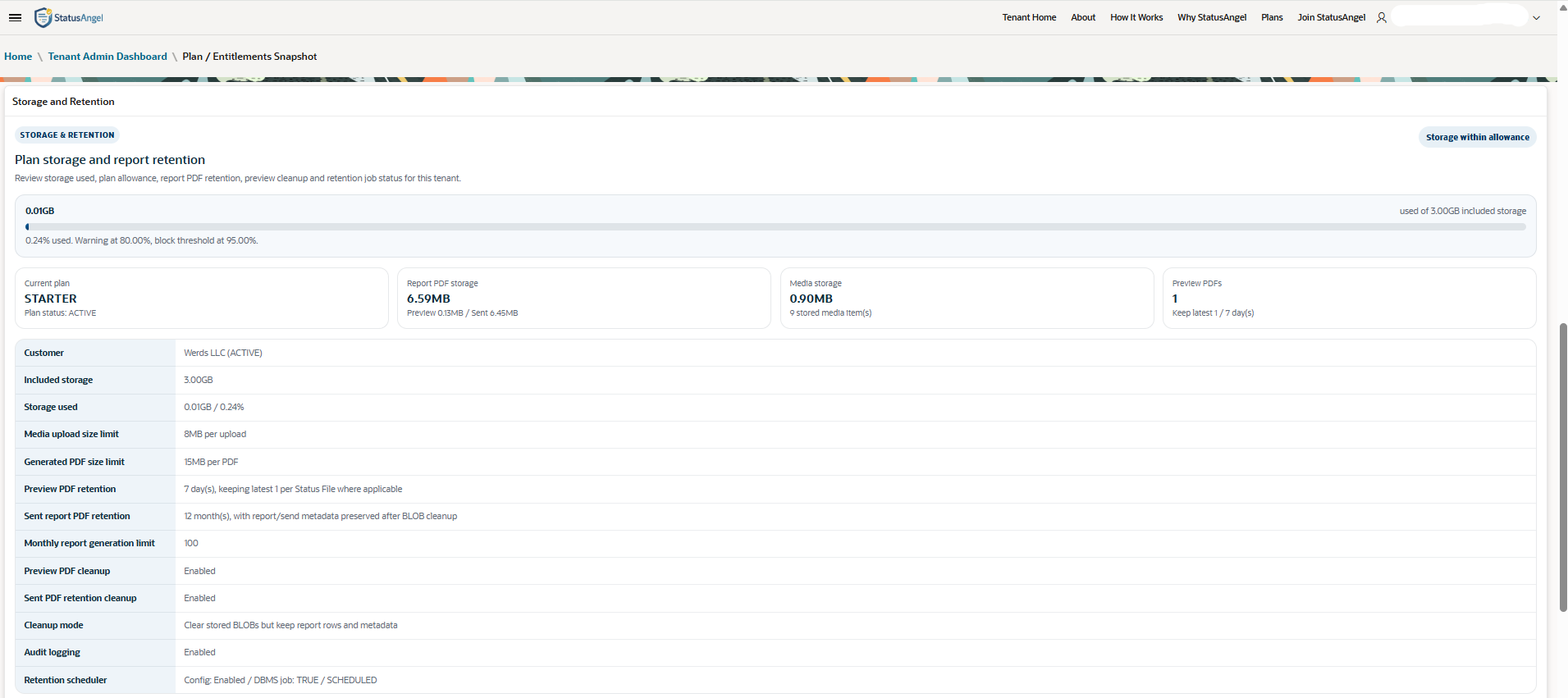Go to How It Works
Viewport: 1568px width, 698px height.
1136,17
